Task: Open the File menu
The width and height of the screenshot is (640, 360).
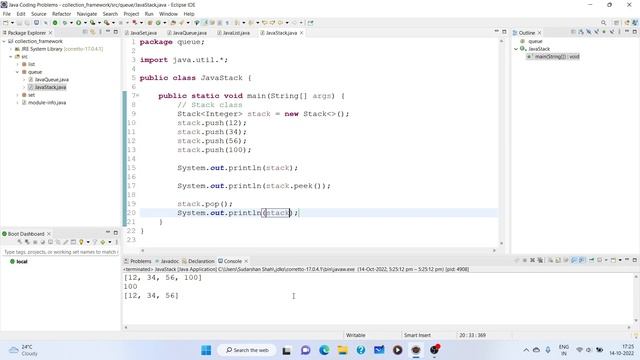Action: (7, 14)
